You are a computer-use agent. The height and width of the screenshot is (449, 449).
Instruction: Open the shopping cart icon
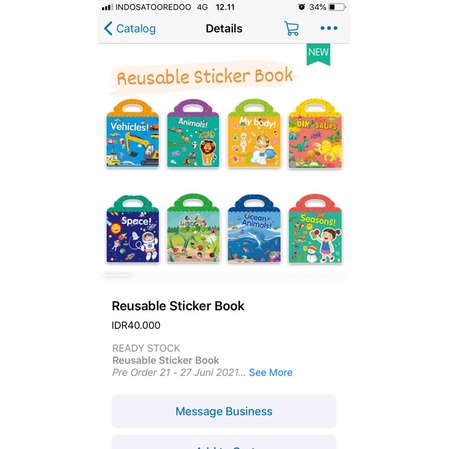(291, 28)
